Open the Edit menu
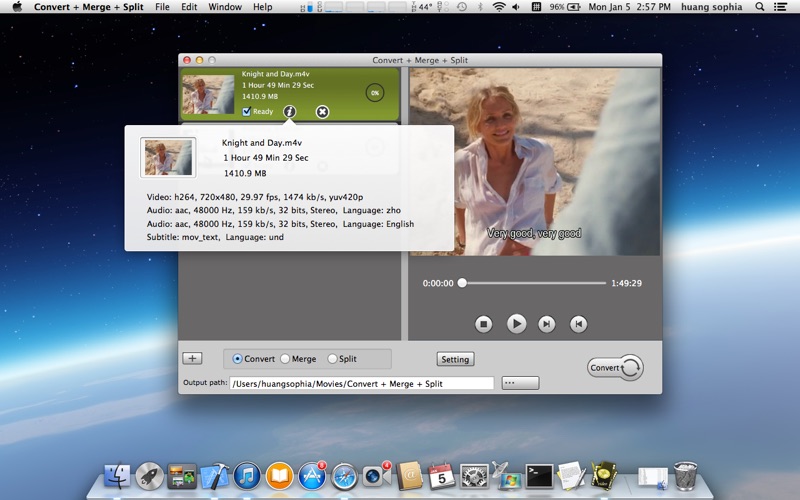 pos(189,7)
